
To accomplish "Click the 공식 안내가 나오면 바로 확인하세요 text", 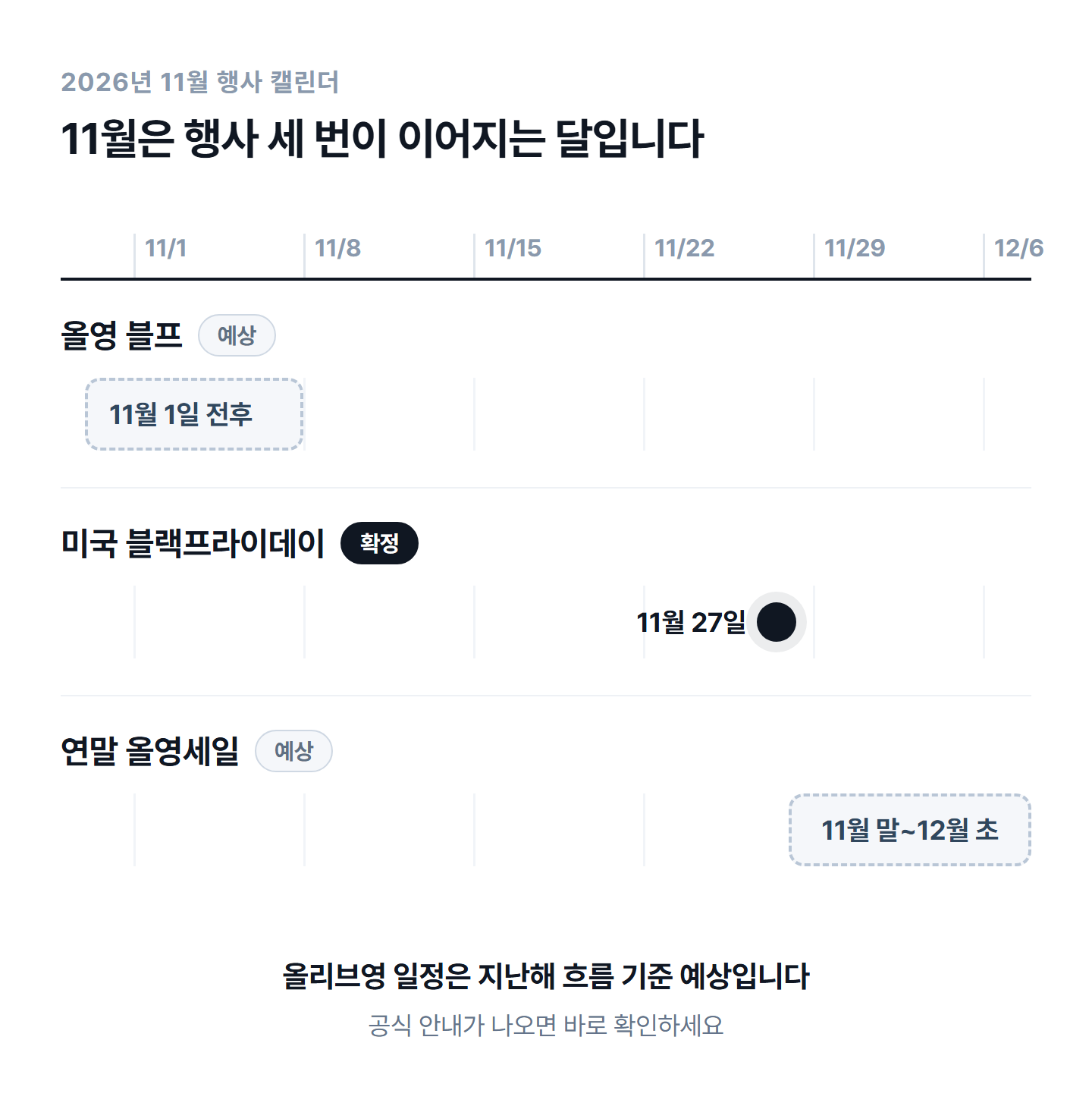I will click(x=546, y=1025).
